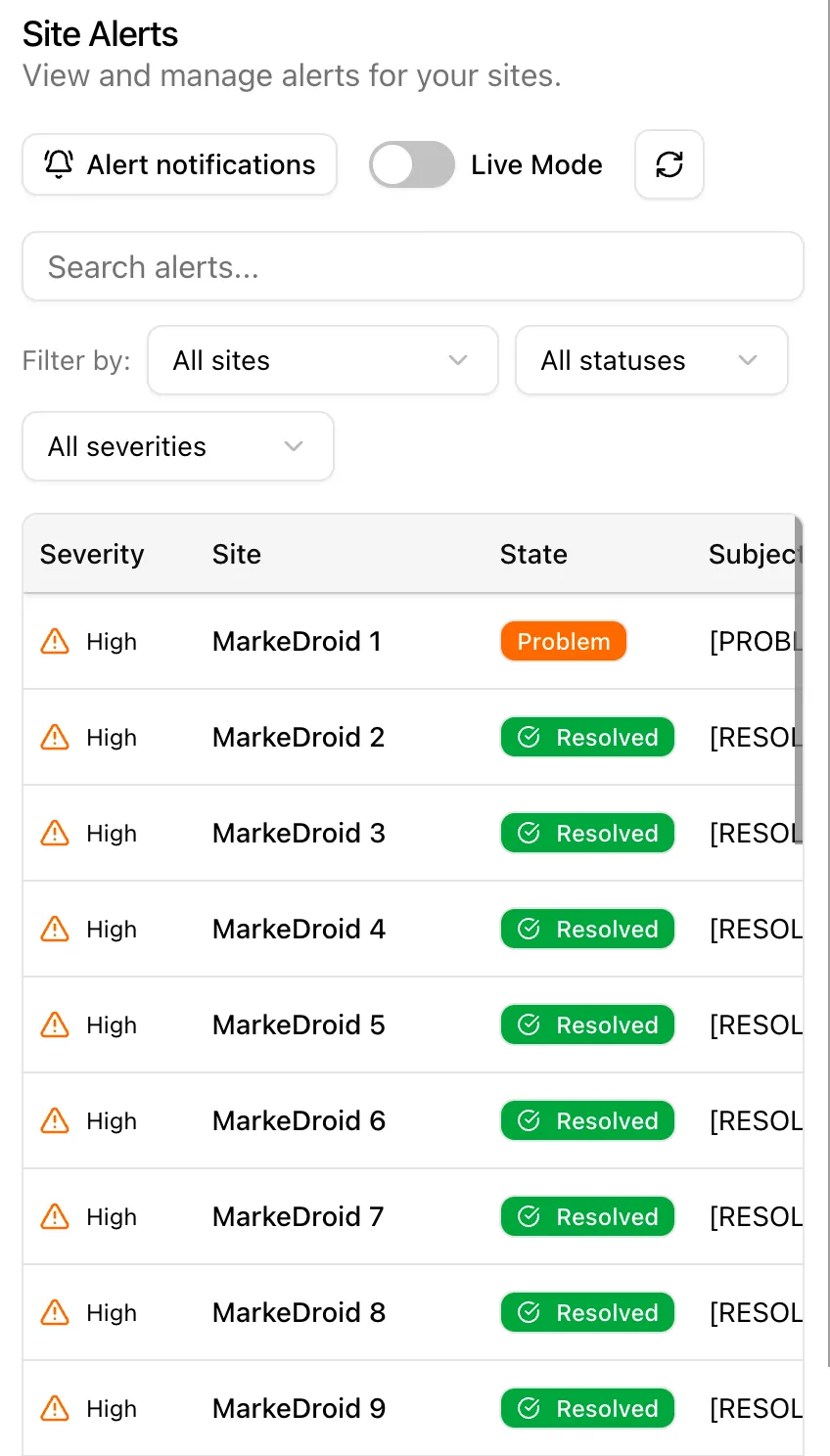Open the All severities filter dropdown
The image size is (830, 1456).
[x=178, y=446]
